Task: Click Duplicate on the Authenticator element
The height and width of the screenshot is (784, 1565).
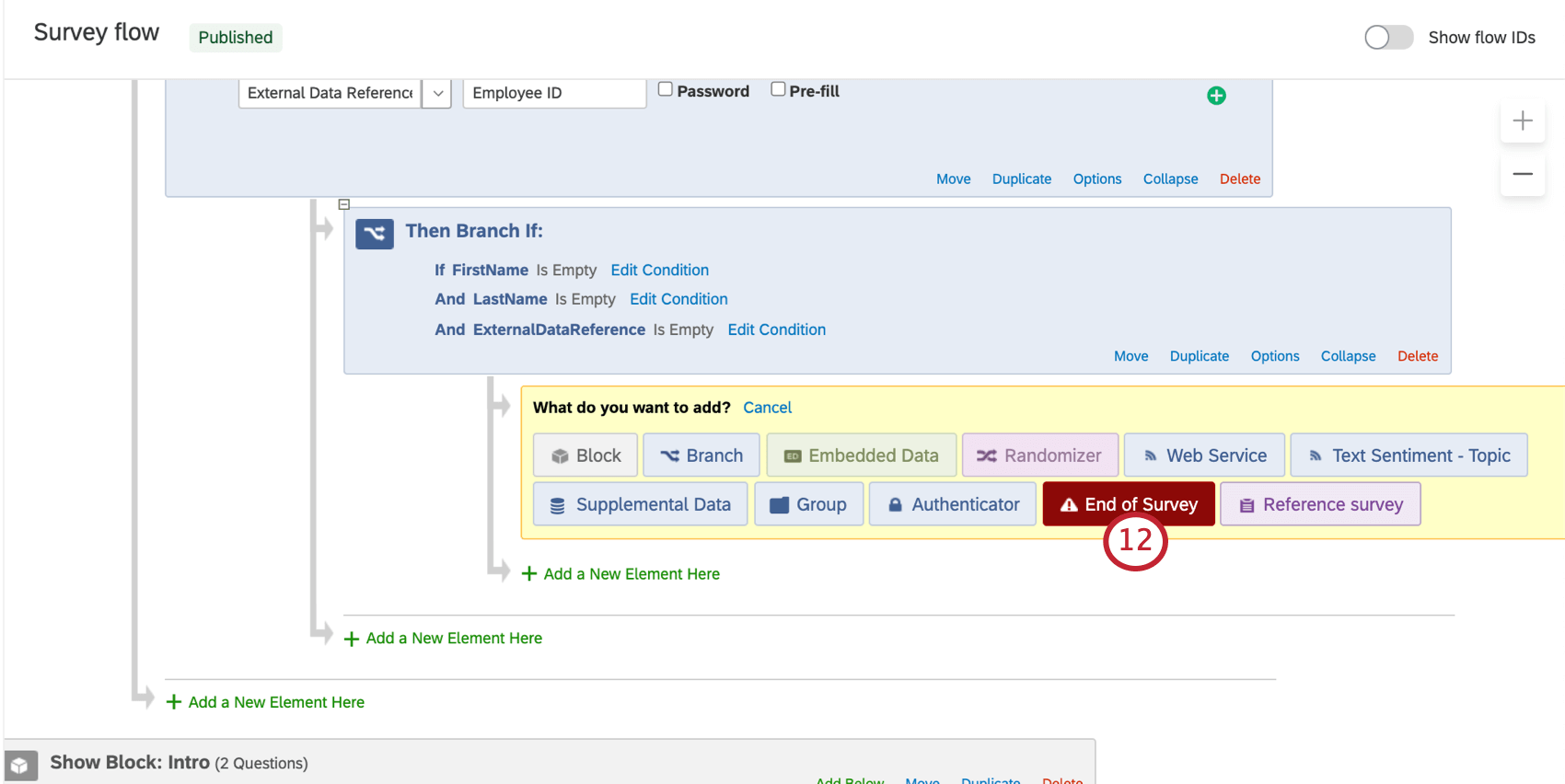Action: click(1022, 179)
